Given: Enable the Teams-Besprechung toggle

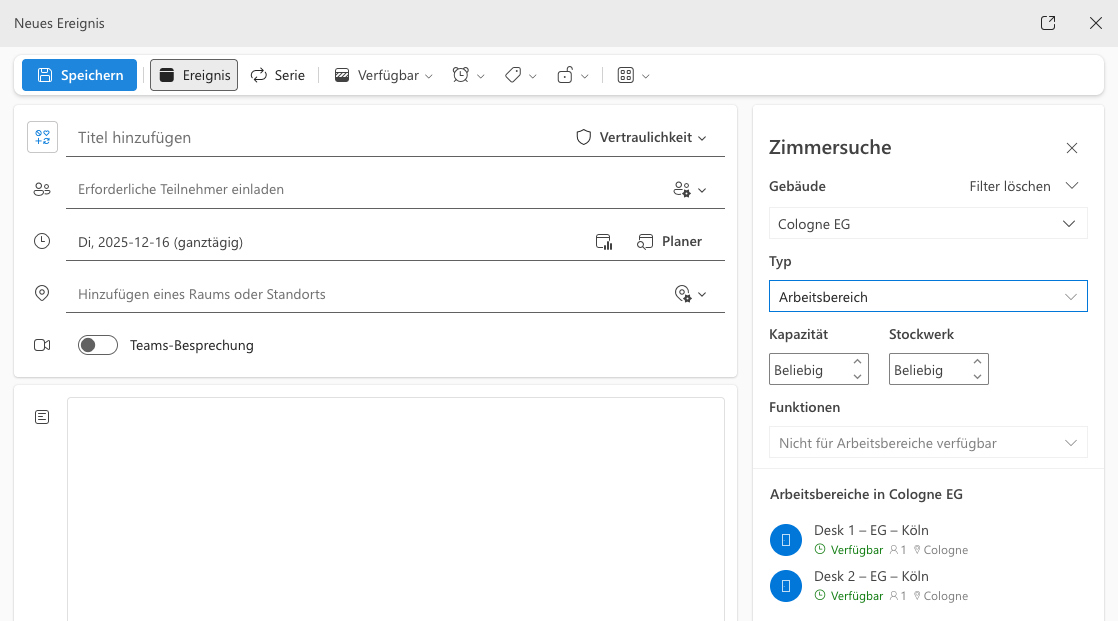Looking at the screenshot, I should pos(98,345).
